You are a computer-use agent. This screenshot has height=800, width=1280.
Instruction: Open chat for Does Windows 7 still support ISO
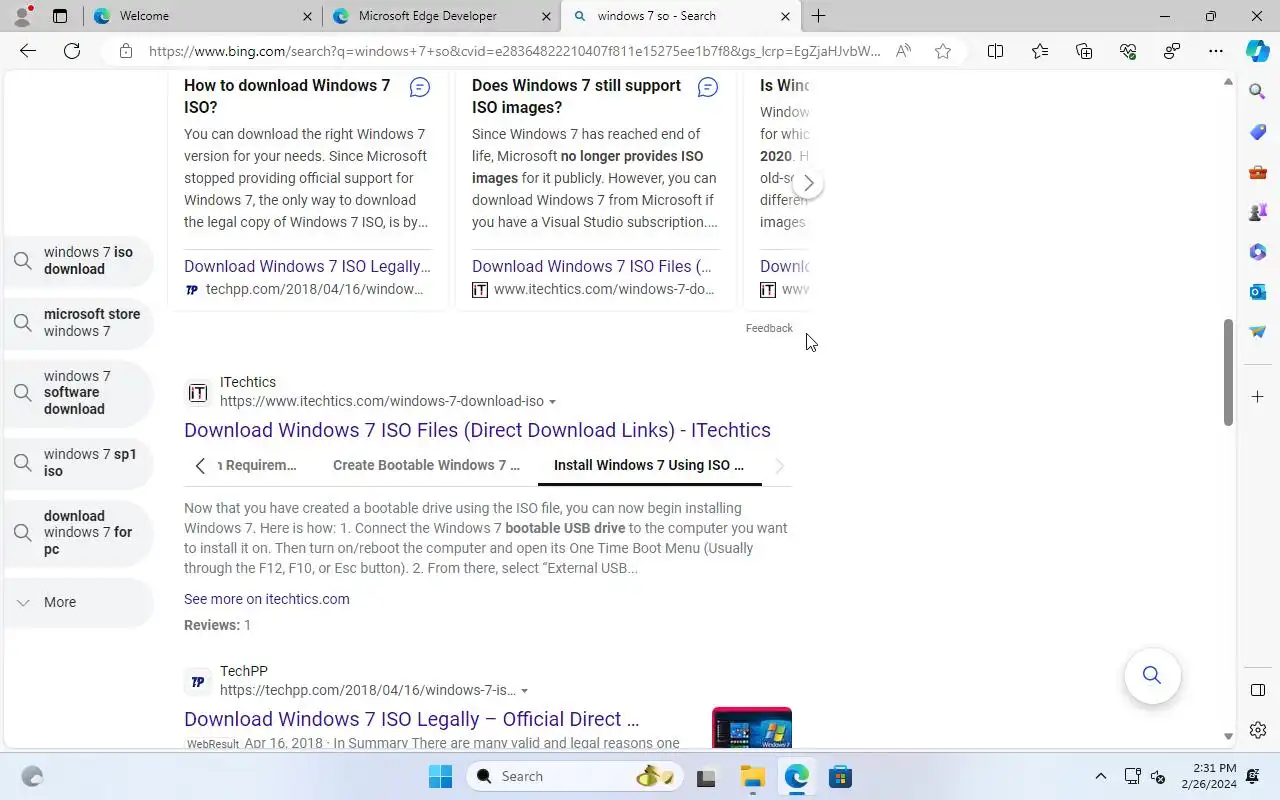708,88
